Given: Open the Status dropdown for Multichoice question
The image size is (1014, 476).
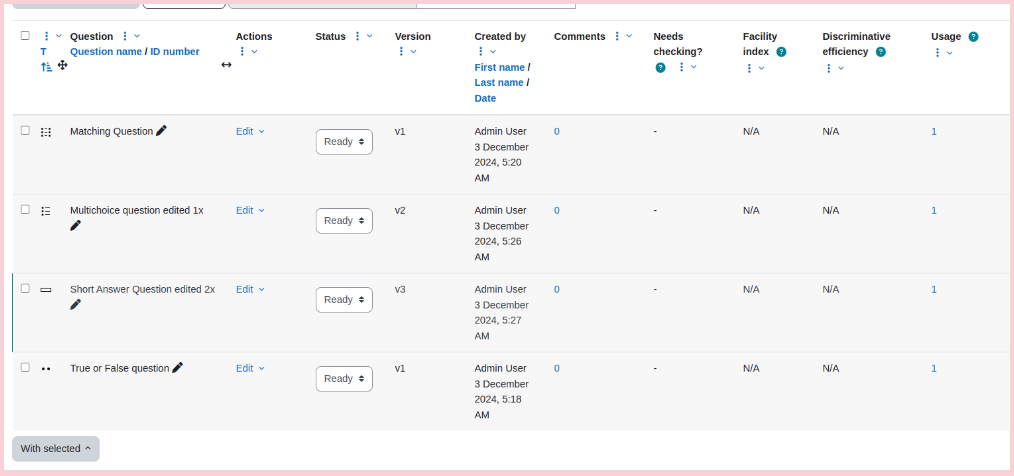Looking at the screenshot, I should (x=344, y=221).
